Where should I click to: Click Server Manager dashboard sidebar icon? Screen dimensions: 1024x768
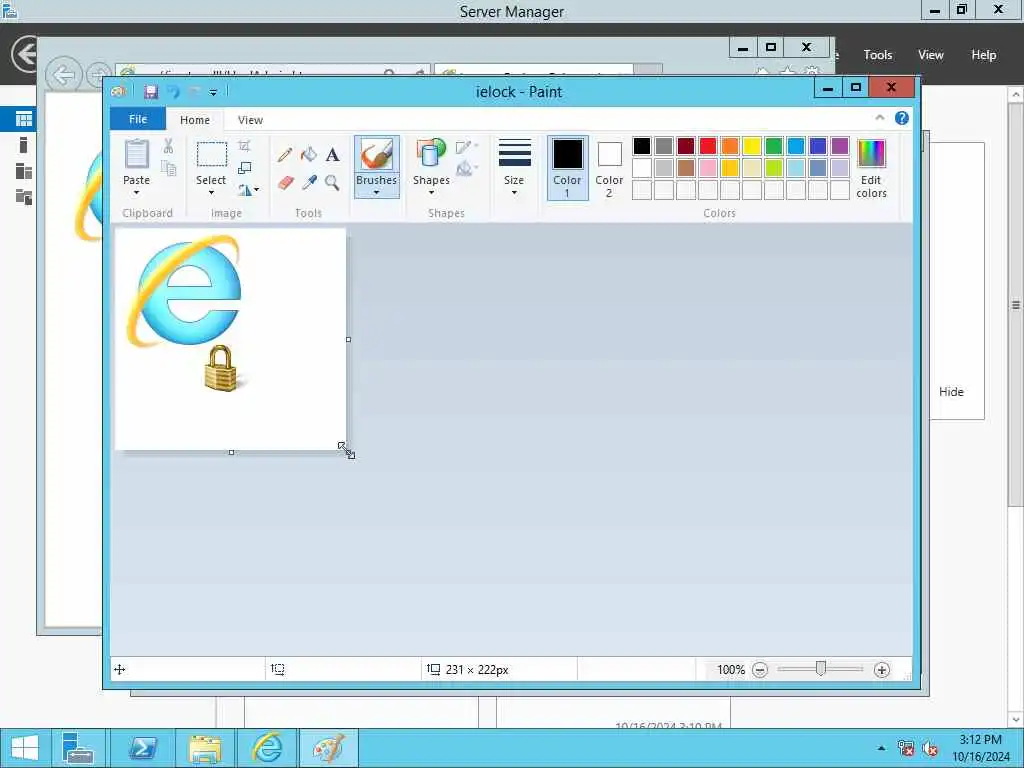(24, 119)
